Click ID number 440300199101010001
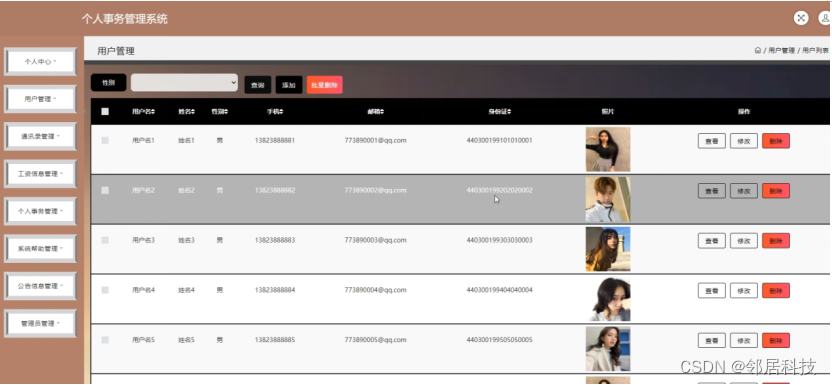 point(499,141)
